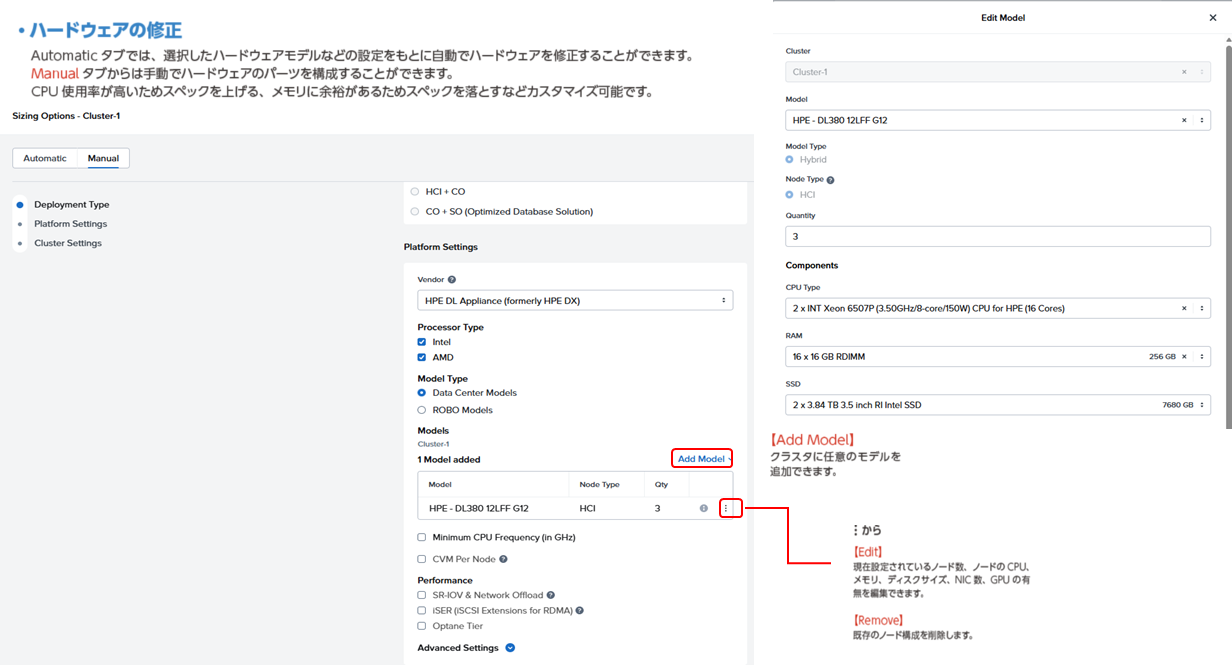Click the Add Model button
The image size is (1232, 665).
click(x=701, y=459)
